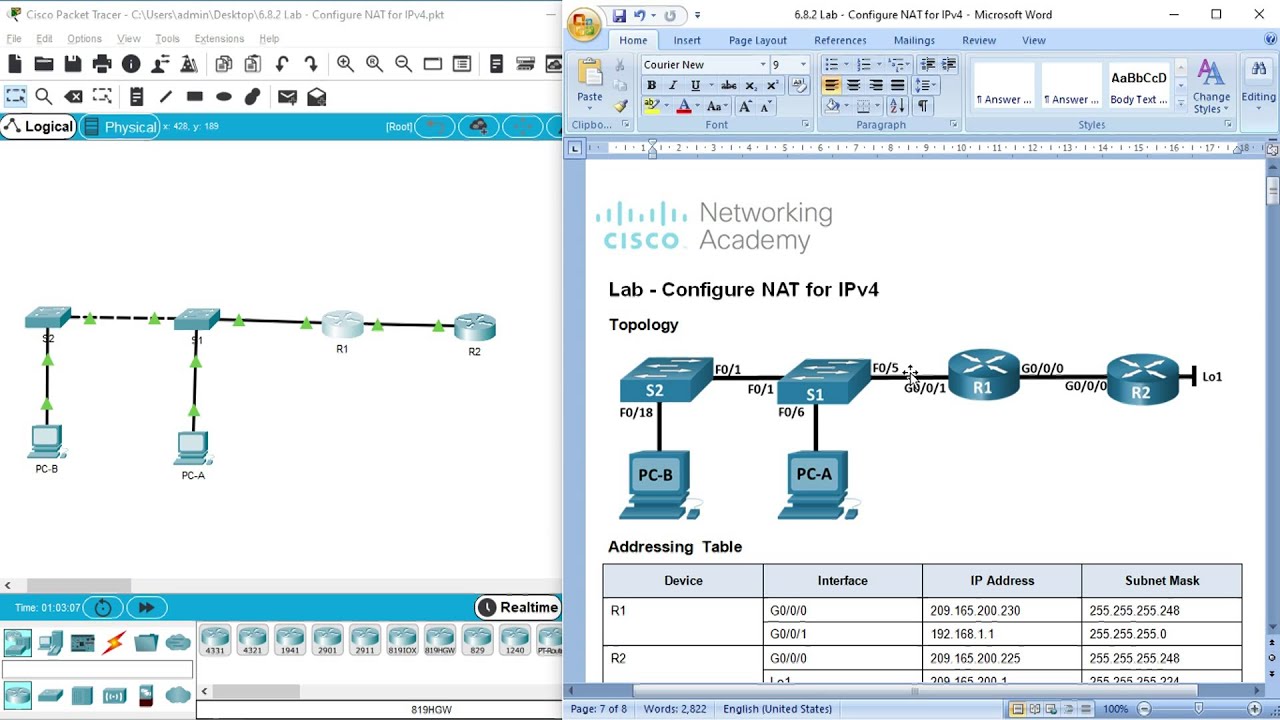Select Connections lightning bolt category
The image size is (1280, 720).
tap(113, 643)
